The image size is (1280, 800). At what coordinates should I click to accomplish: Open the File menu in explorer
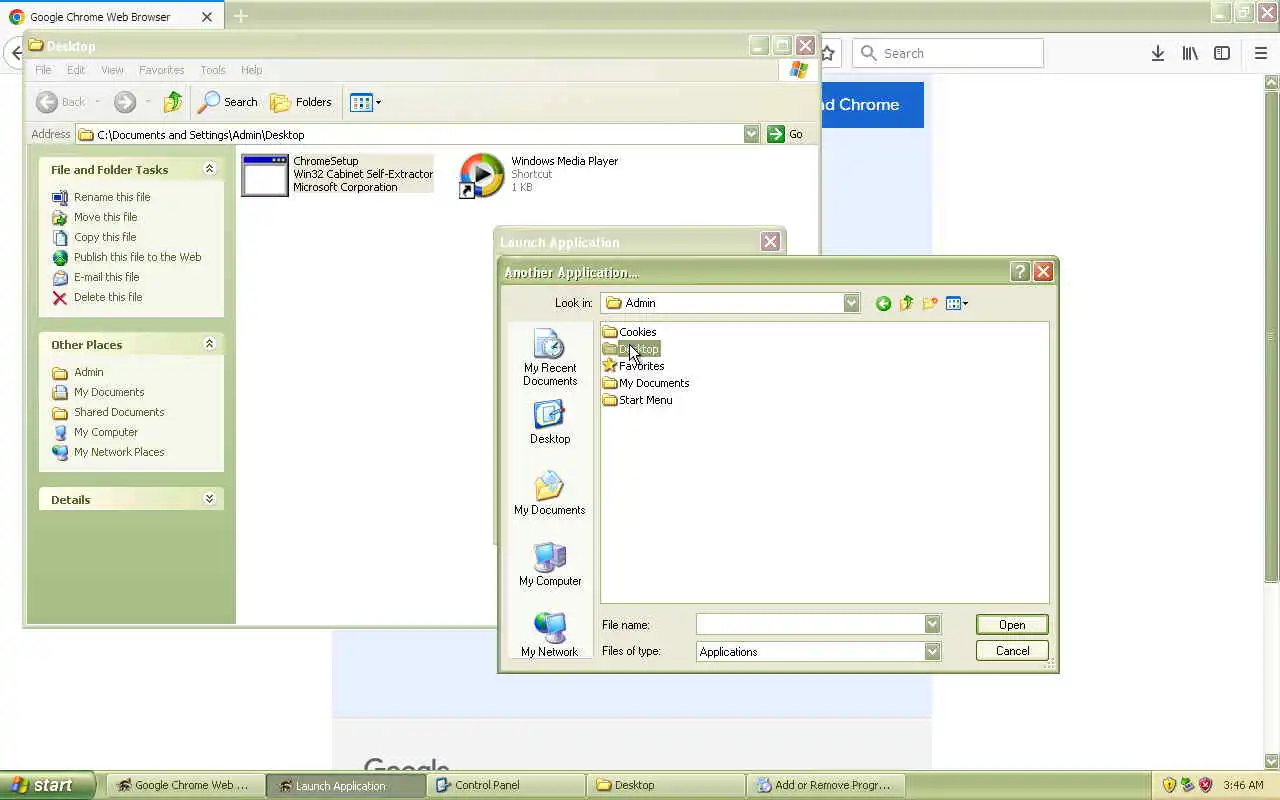43,70
